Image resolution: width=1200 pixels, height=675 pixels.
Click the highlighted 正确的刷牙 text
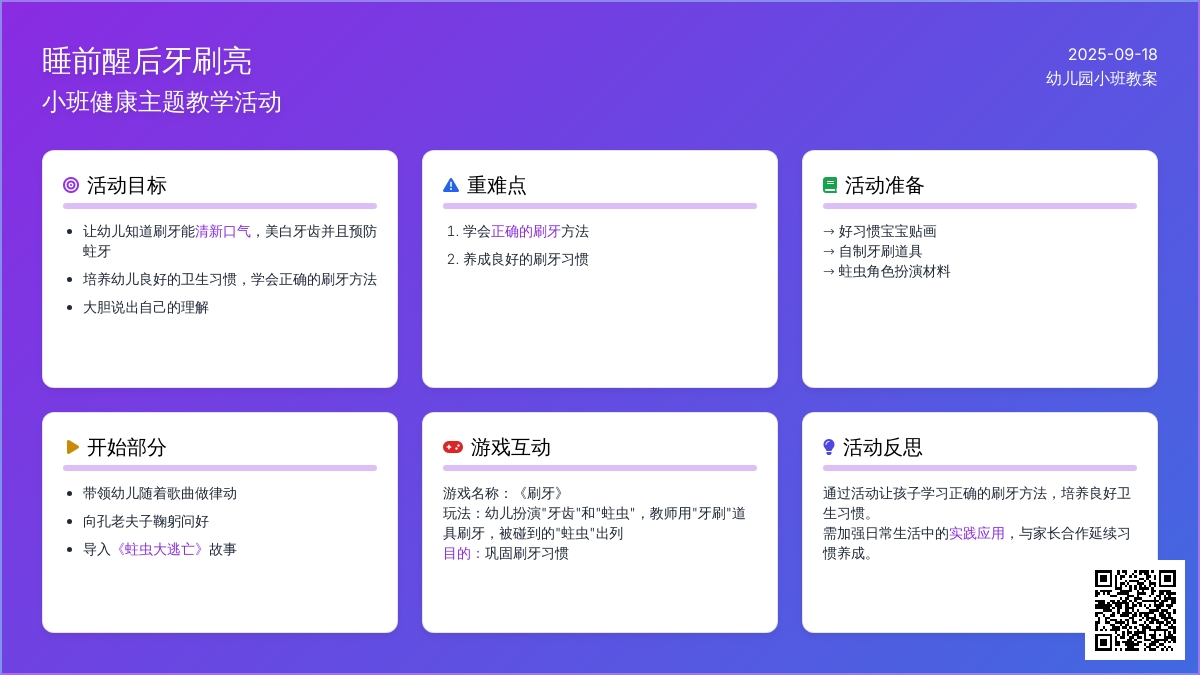point(526,231)
